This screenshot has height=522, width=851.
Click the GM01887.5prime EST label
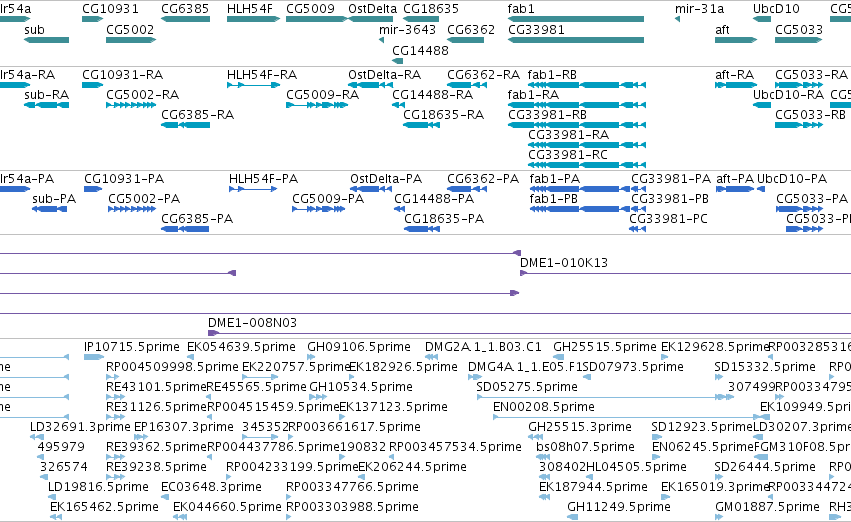pos(767,507)
